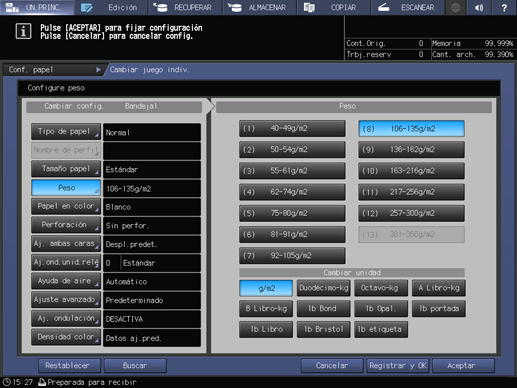Click Registrar y OK button
This screenshot has height=388, width=517.
click(x=398, y=366)
